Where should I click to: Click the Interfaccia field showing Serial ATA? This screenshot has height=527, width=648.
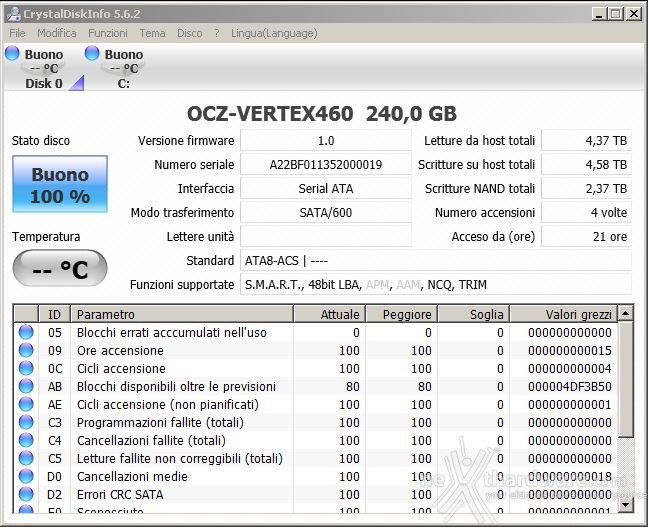[x=326, y=188]
